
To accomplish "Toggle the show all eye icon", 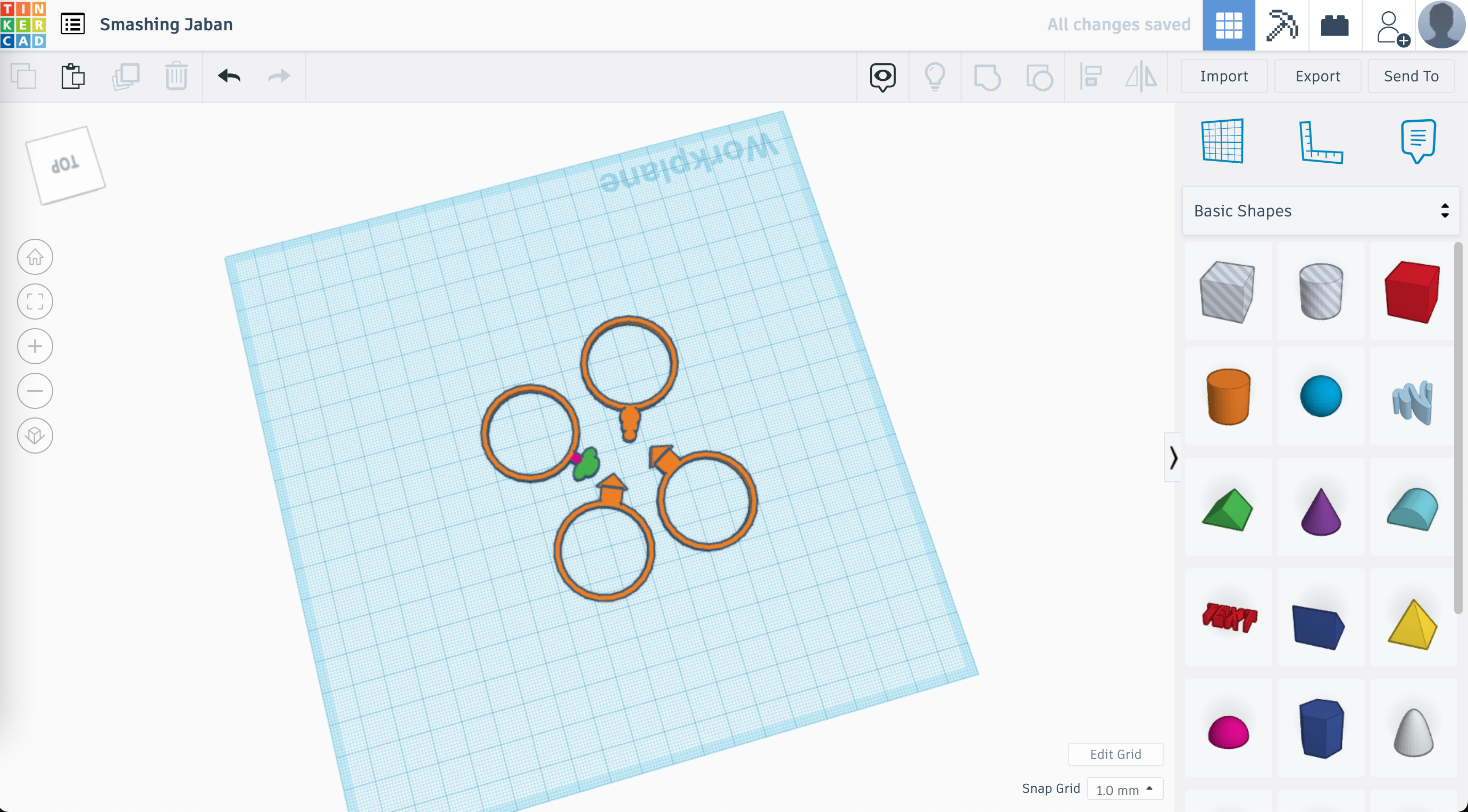I will point(882,77).
